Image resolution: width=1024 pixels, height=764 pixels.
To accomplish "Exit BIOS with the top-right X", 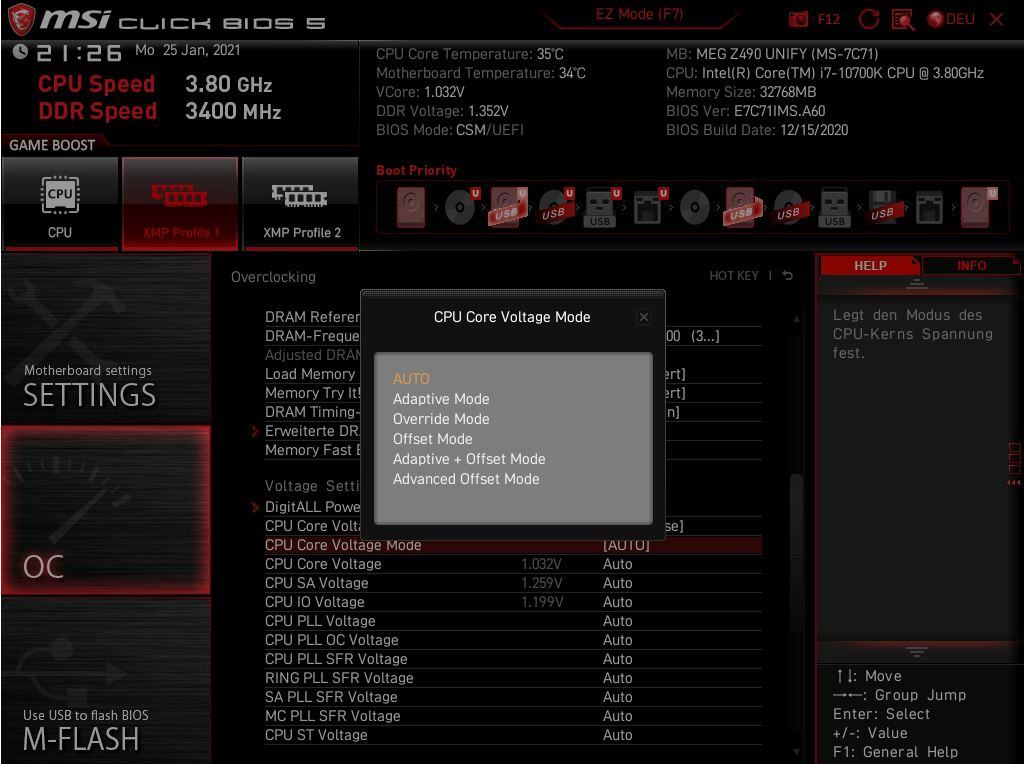I will click(x=997, y=20).
